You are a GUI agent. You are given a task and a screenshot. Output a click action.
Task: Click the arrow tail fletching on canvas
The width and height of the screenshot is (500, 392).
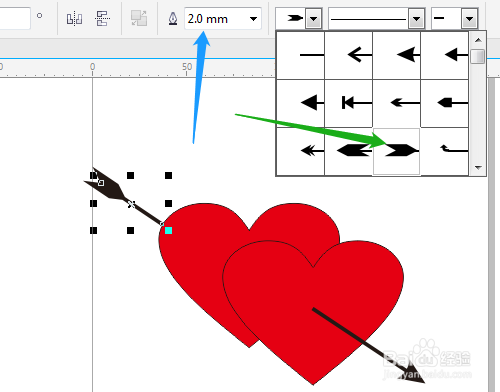(x=106, y=184)
